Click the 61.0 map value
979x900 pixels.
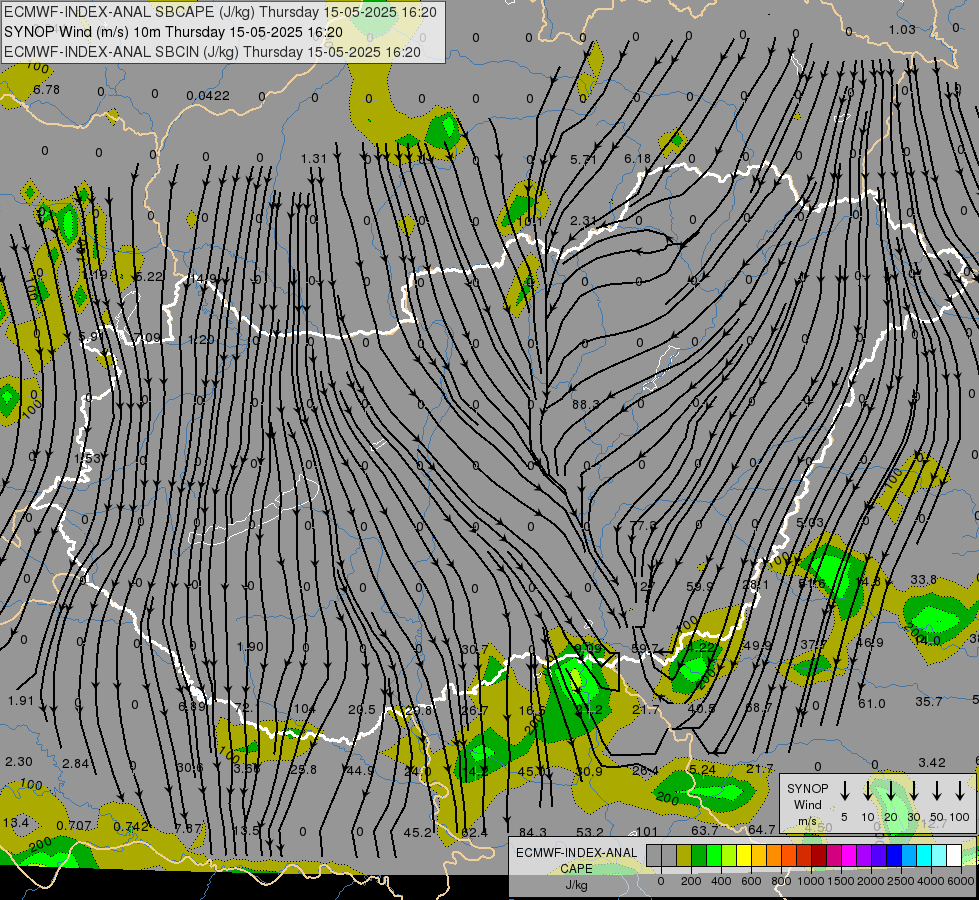[x=872, y=703]
